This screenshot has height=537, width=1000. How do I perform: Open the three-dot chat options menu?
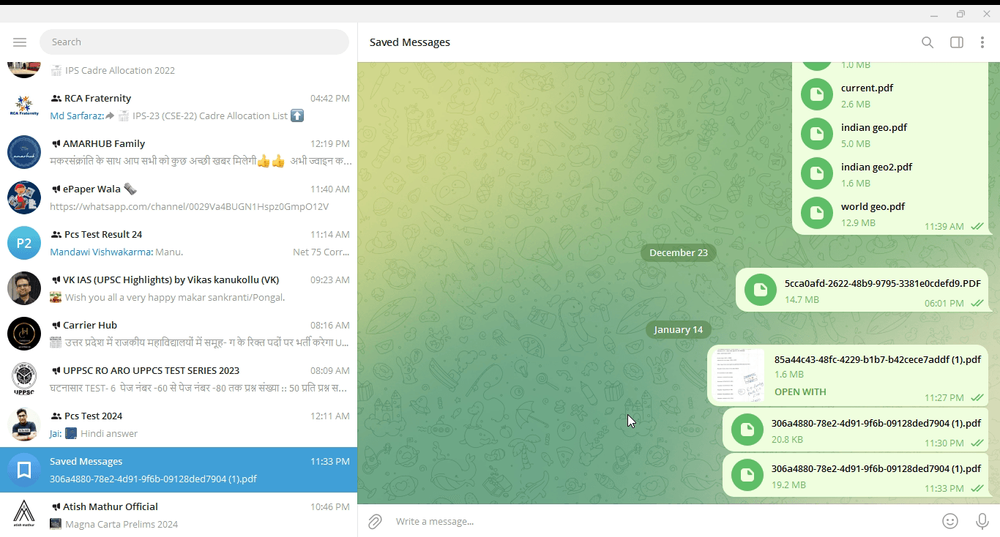(982, 42)
